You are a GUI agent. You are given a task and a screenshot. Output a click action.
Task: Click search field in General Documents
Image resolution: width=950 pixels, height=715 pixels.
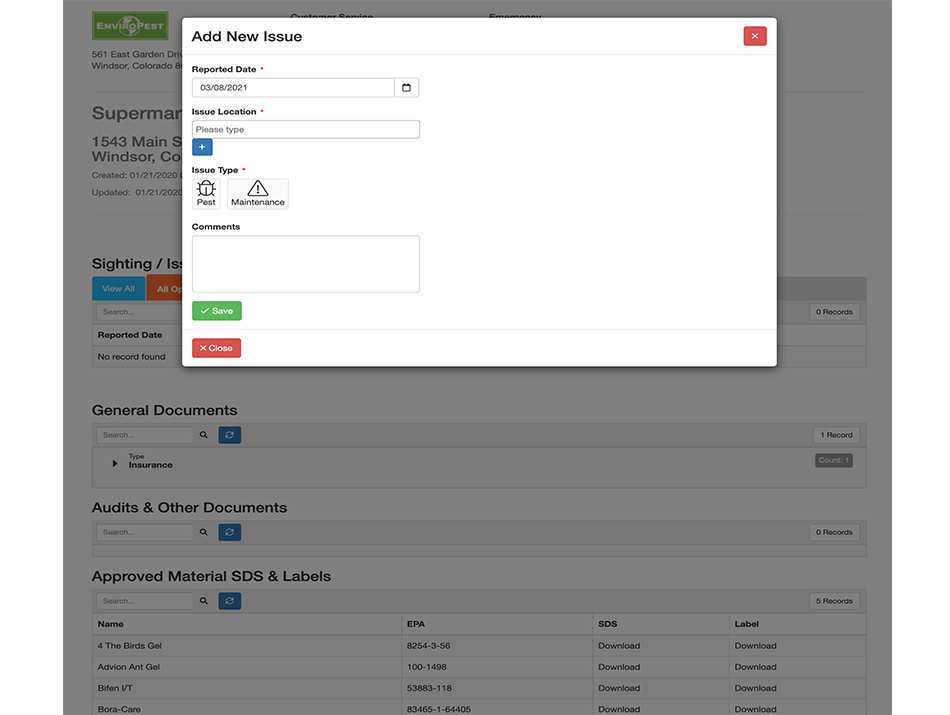click(x=144, y=434)
